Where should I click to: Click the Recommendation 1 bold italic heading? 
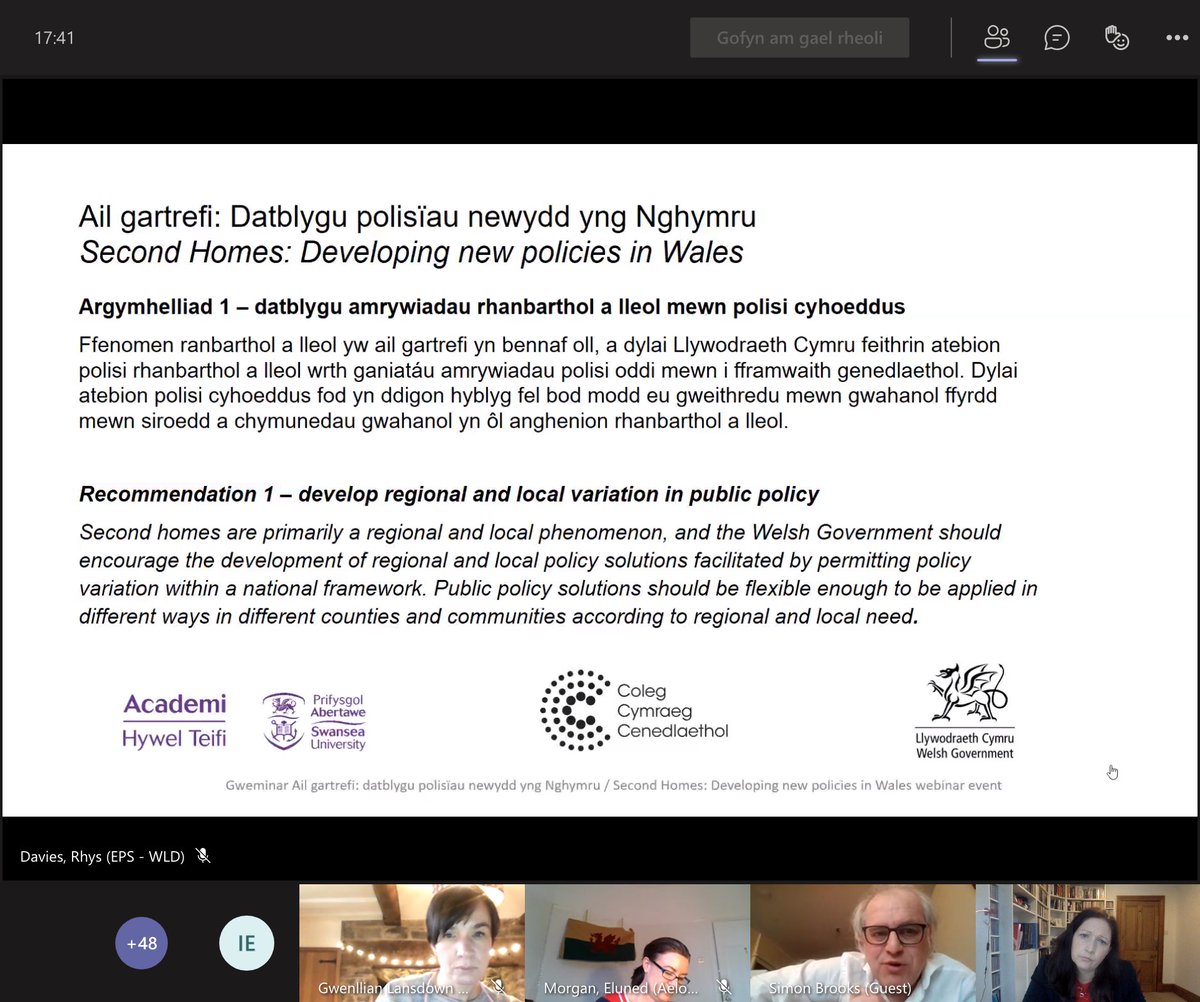(x=449, y=494)
